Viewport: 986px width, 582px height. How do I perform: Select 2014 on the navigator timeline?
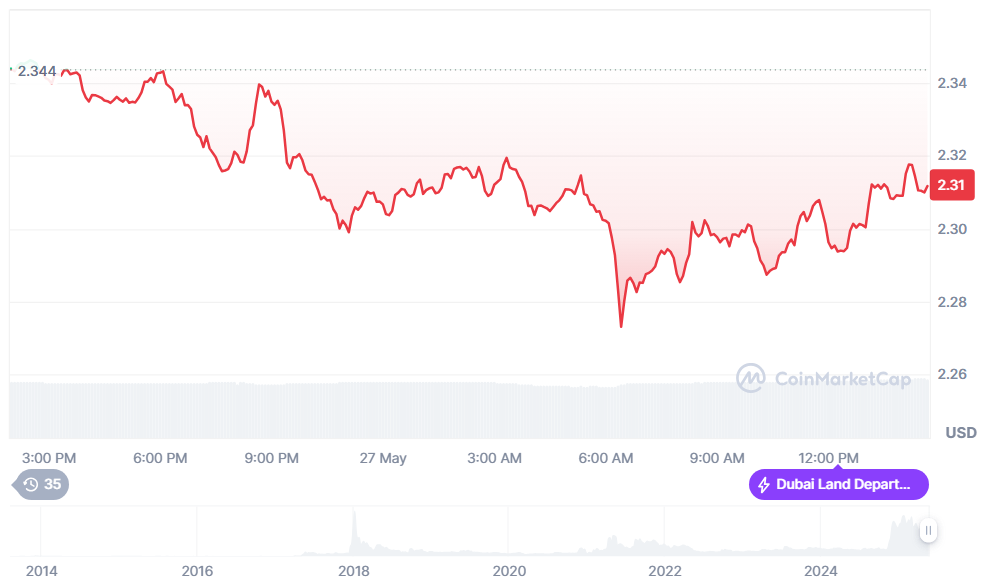(x=41, y=571)
